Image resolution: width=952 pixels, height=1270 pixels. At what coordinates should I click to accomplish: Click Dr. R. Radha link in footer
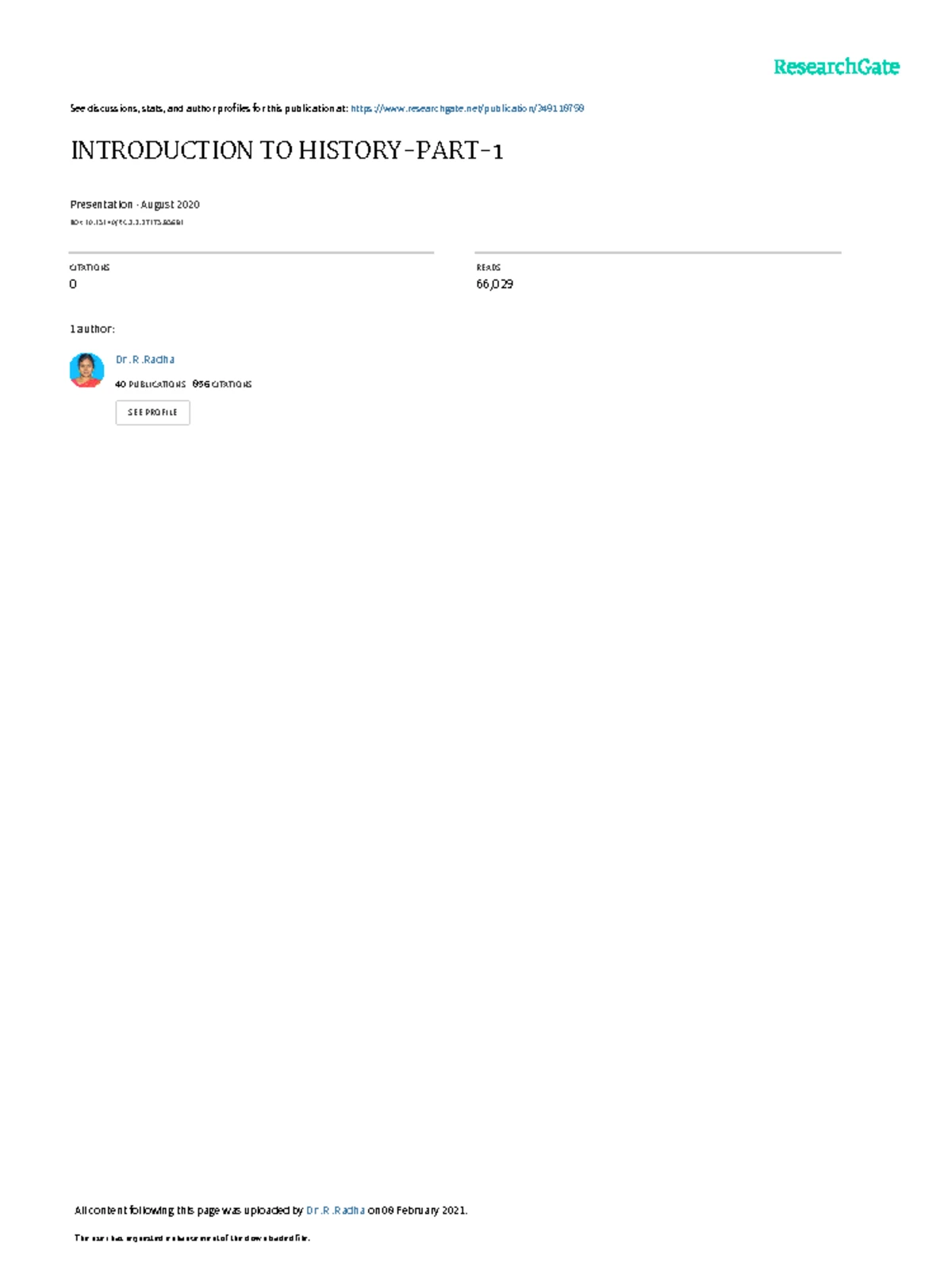(x=335, y=1210)
